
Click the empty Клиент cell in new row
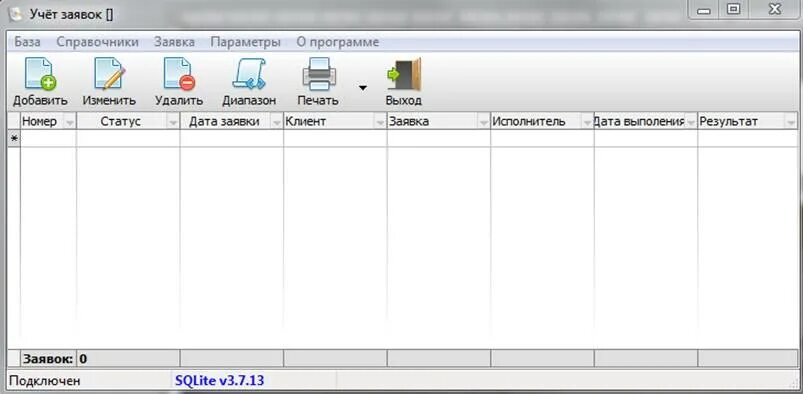pos(335,139)
